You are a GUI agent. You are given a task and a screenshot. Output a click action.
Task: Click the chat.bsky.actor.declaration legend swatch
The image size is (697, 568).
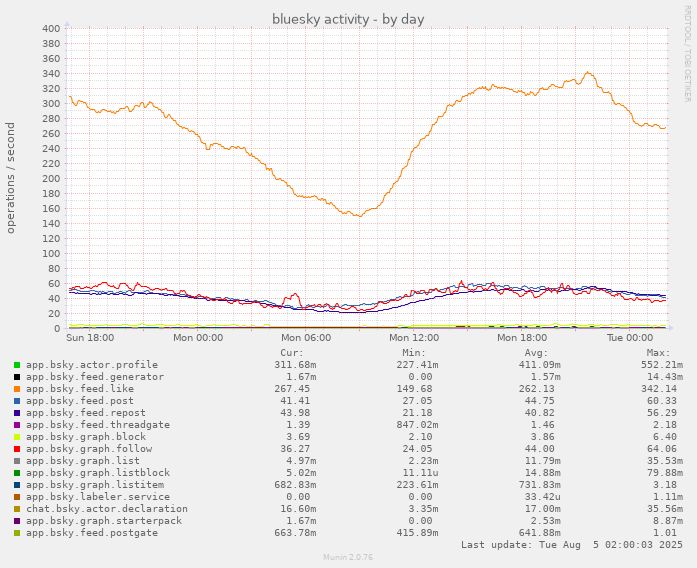tap(17, 509)
